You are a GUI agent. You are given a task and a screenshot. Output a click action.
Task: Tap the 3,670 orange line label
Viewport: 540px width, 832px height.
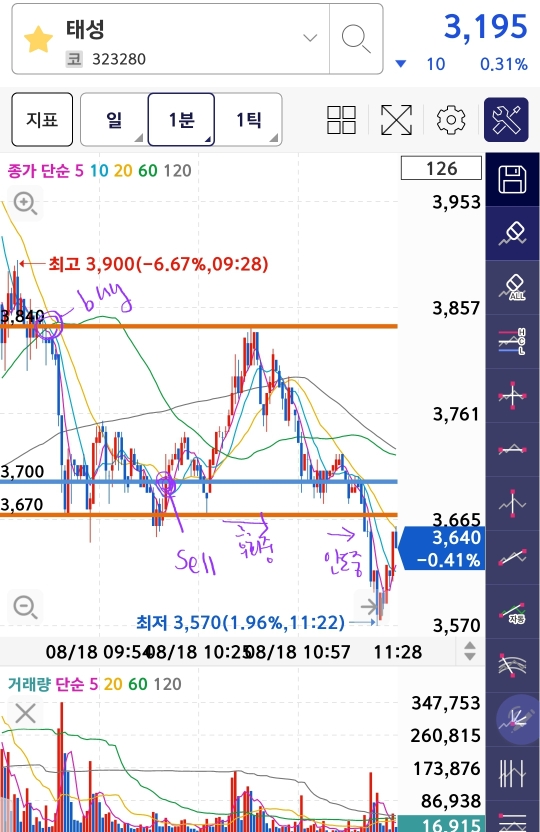[22, 504]
